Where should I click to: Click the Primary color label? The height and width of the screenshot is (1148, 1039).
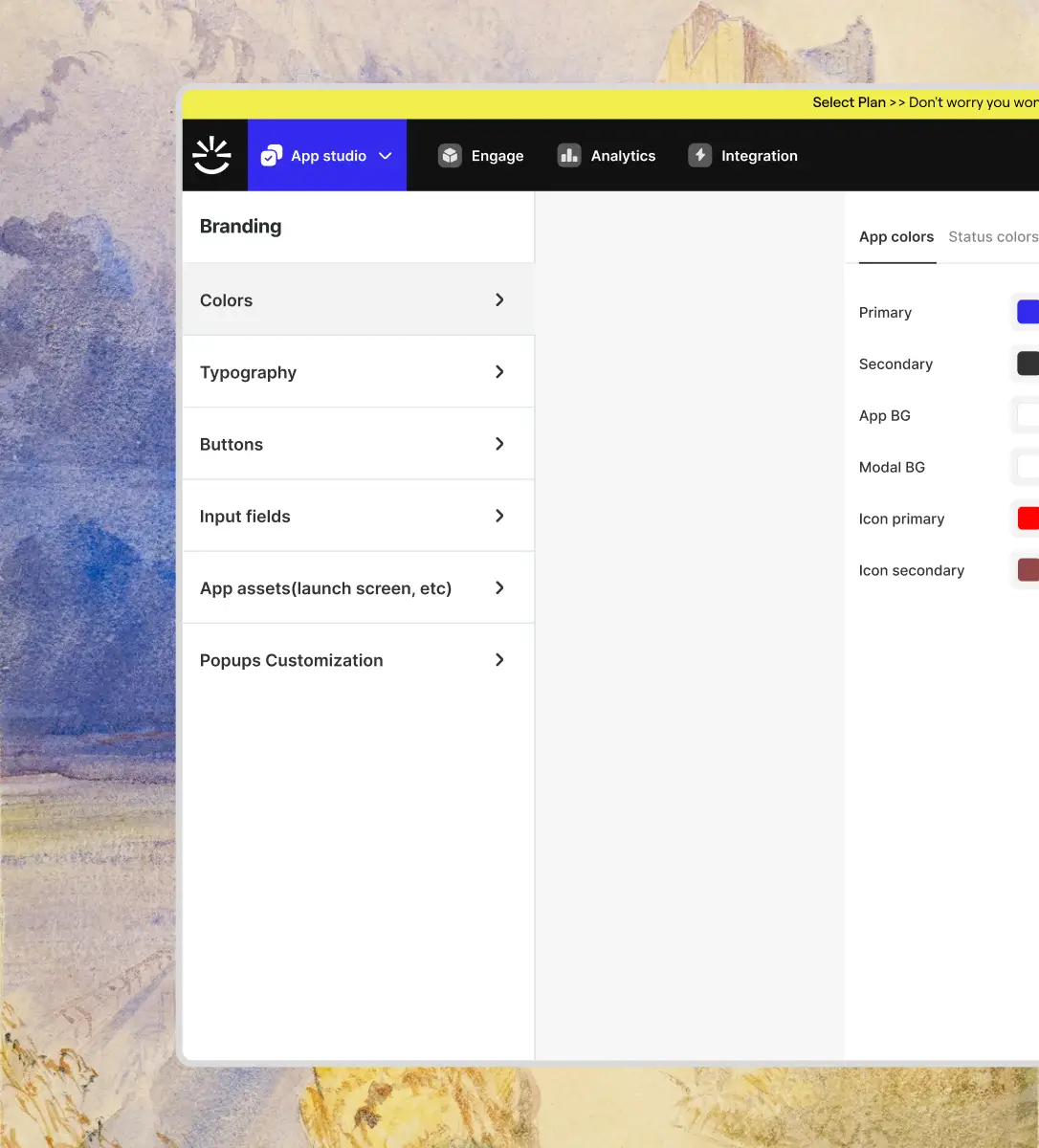(885, 313)
